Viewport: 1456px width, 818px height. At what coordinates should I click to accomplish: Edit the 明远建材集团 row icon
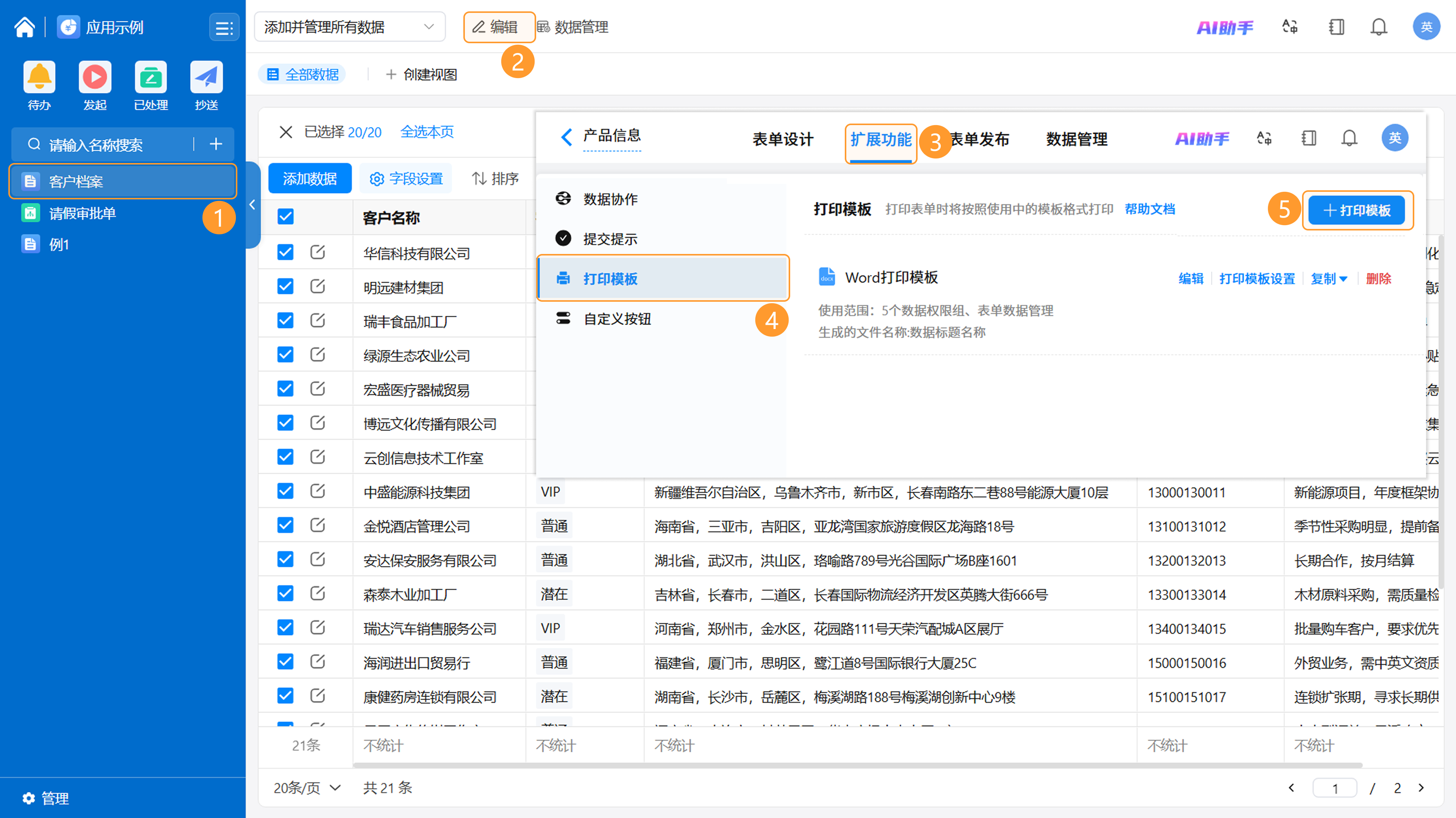[x=318, y=287]
